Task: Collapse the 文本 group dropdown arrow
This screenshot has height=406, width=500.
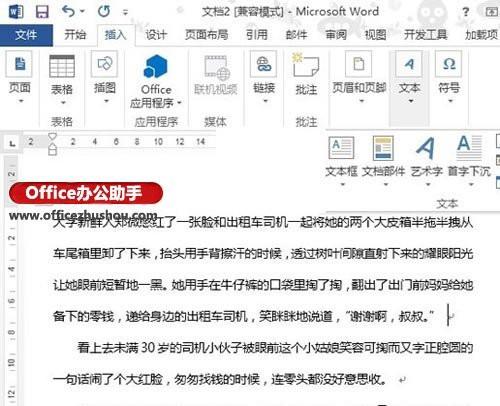Action: 411,101
